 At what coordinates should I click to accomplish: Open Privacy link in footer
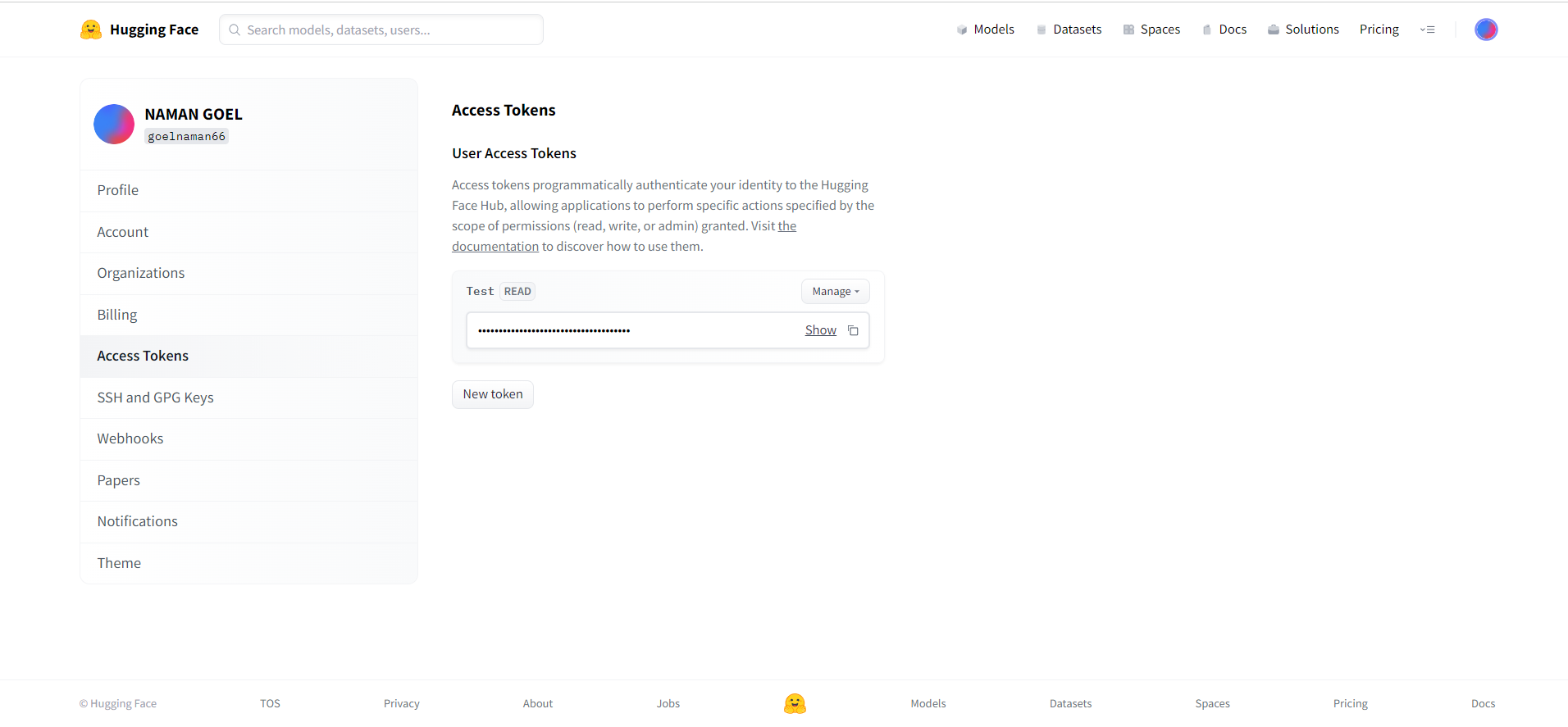pyautogui.click(x=402, y=703)
